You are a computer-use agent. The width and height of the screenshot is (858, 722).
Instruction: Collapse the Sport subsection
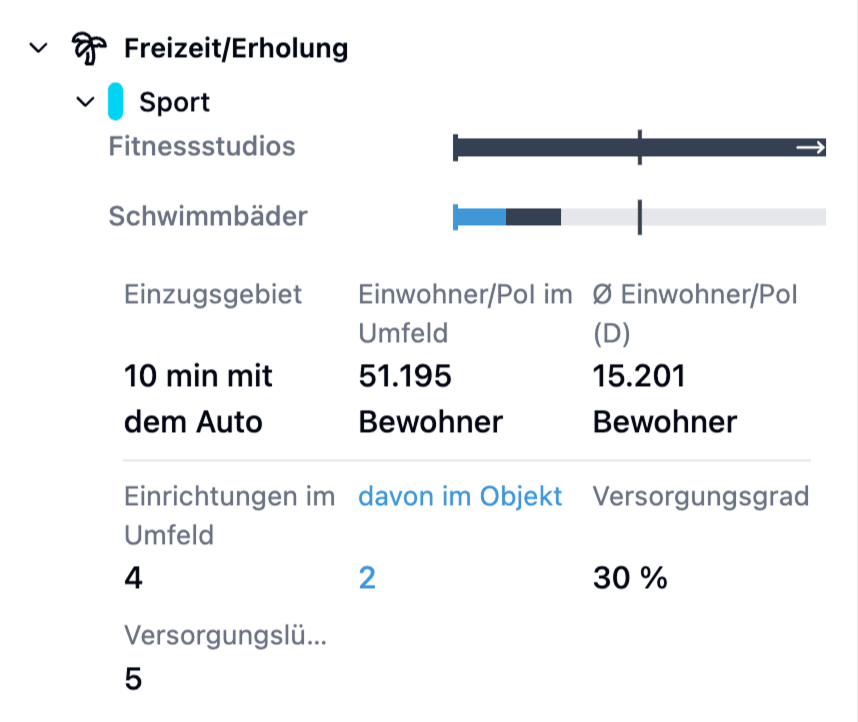[87, 101]
